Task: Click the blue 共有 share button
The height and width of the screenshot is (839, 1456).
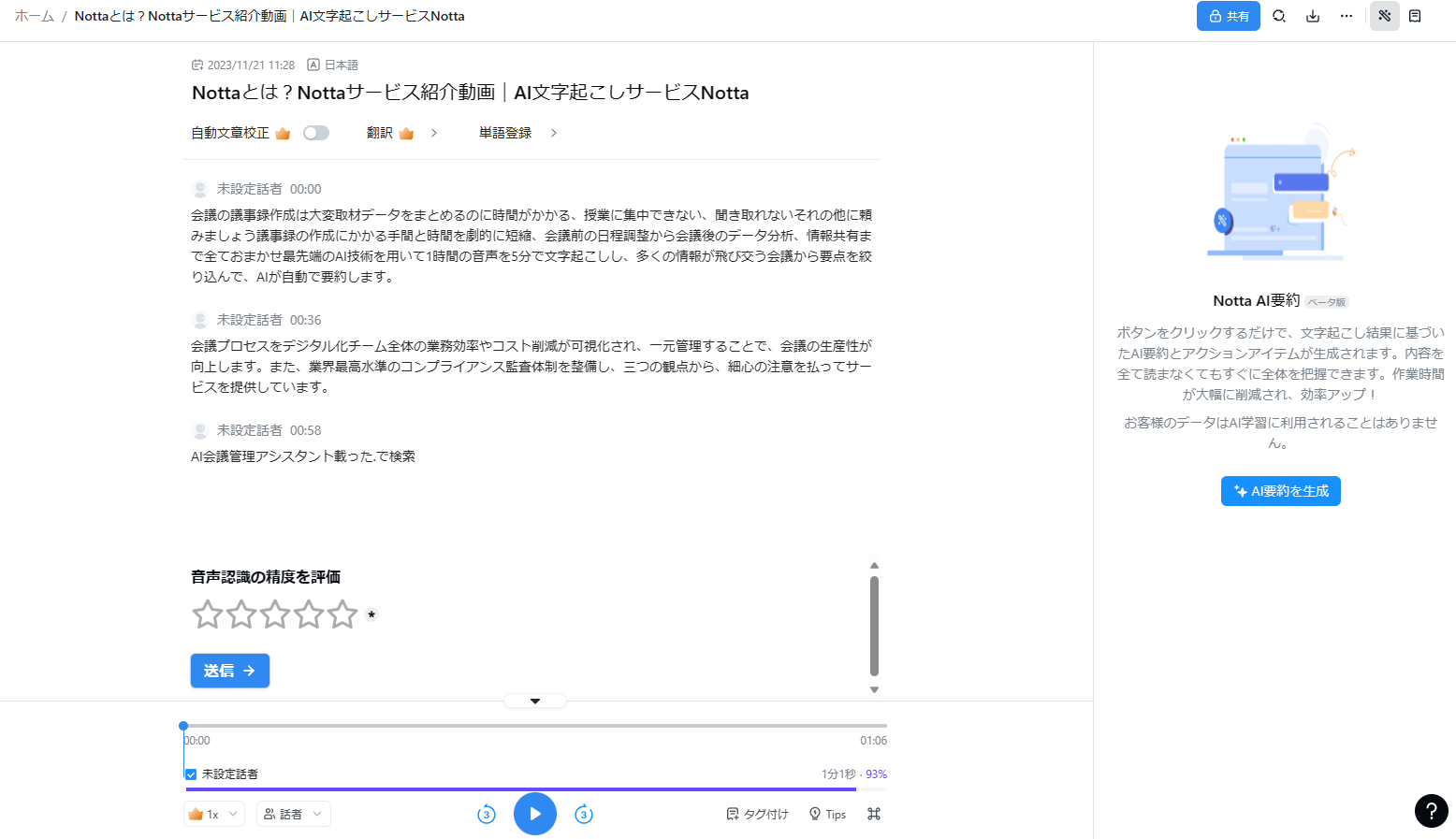Action: [x=1228, y=16]
